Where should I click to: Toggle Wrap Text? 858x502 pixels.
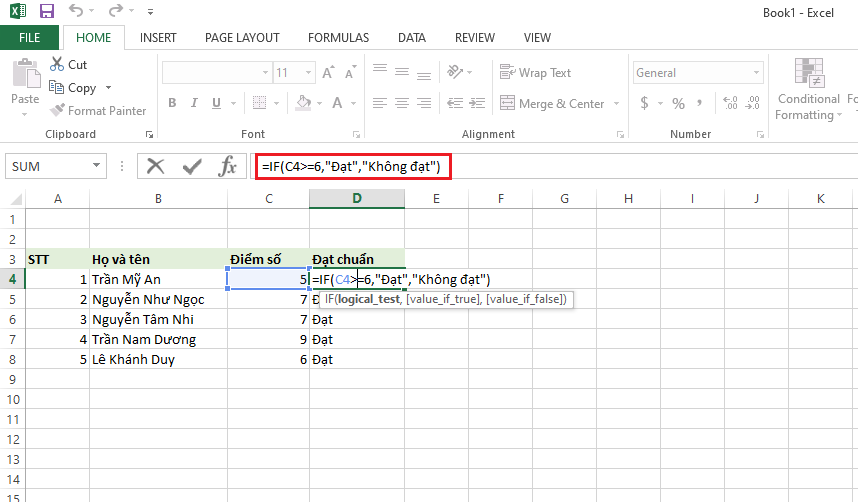(x=535, y=72)
